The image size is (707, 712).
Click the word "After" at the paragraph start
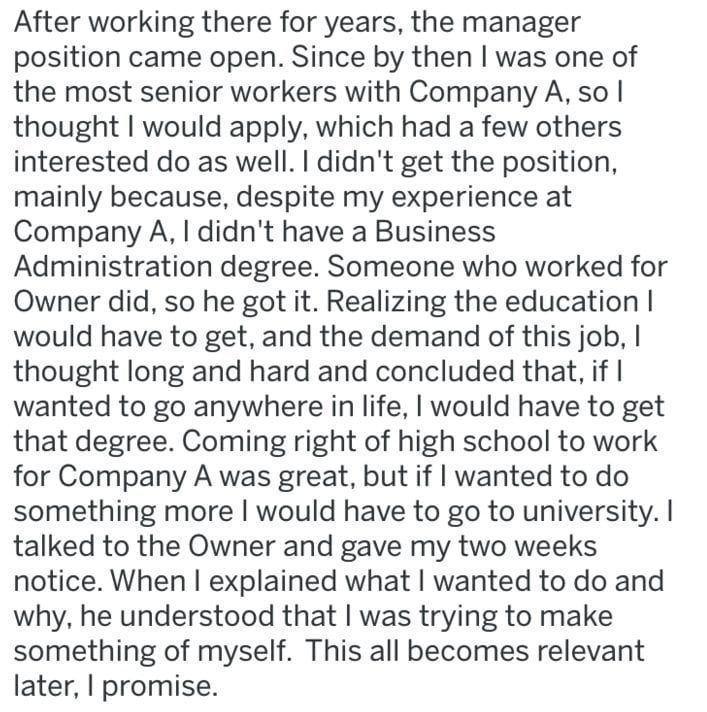[x=45, y=21]
